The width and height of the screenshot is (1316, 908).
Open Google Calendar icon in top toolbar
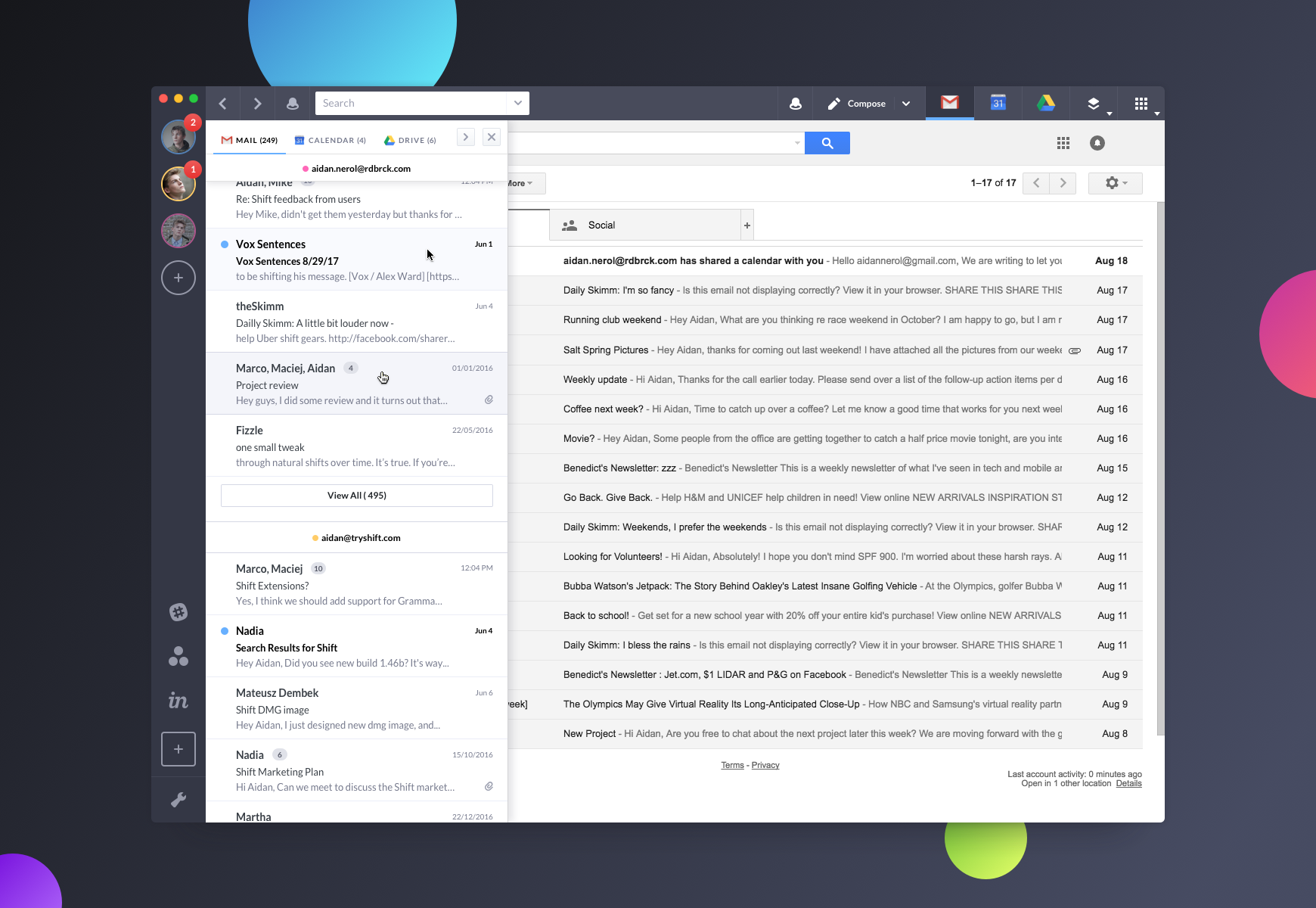click(x=998, y=103)
